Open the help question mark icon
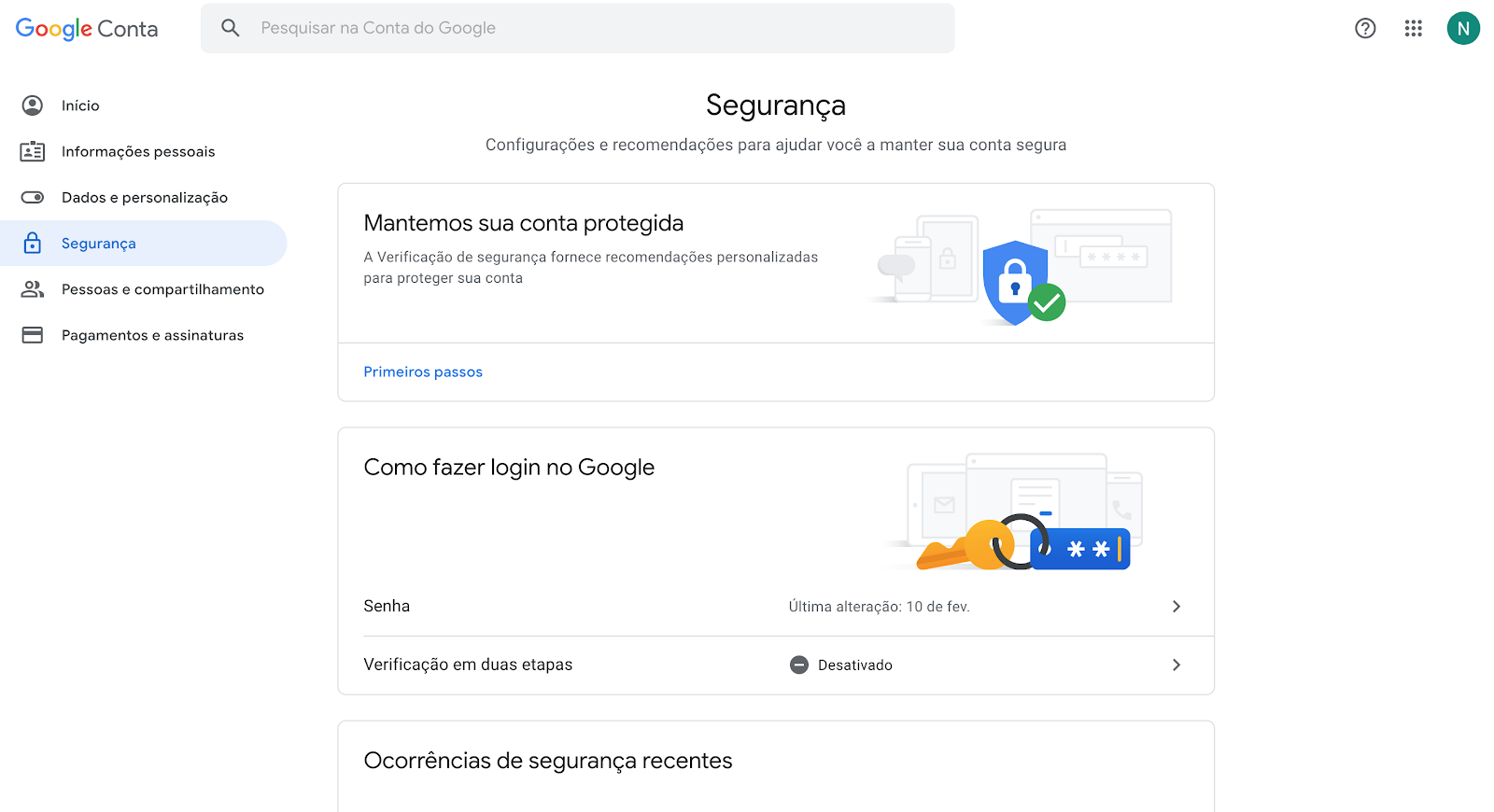Screen dimensions: 1494x812 (1365, 28)
